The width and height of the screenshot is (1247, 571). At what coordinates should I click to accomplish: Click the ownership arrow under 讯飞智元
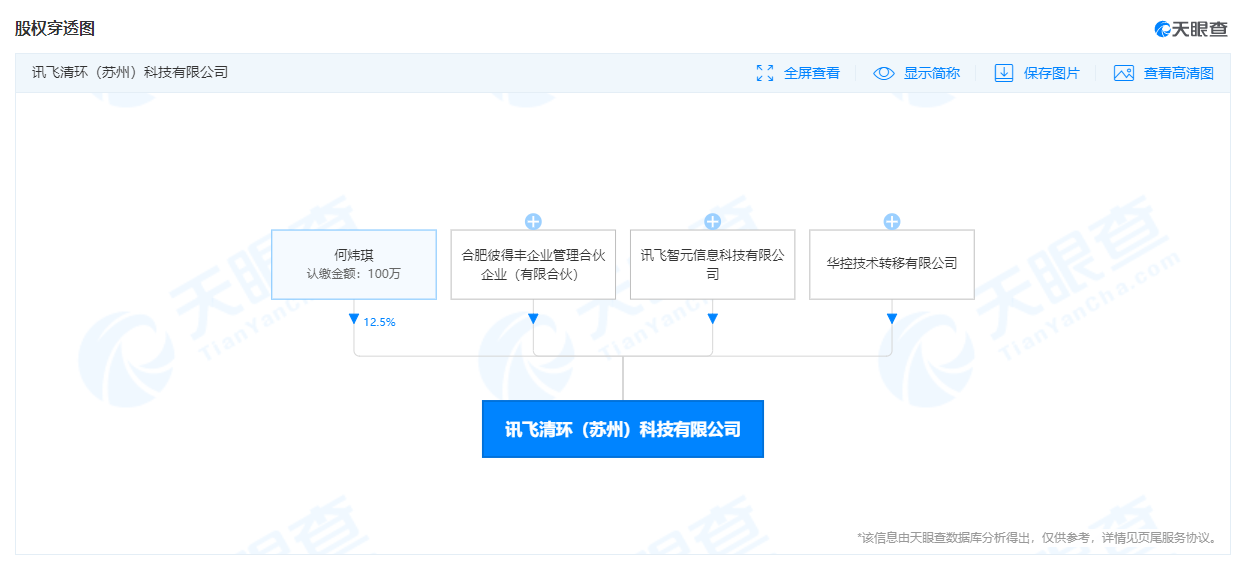[x=713, y=319]
